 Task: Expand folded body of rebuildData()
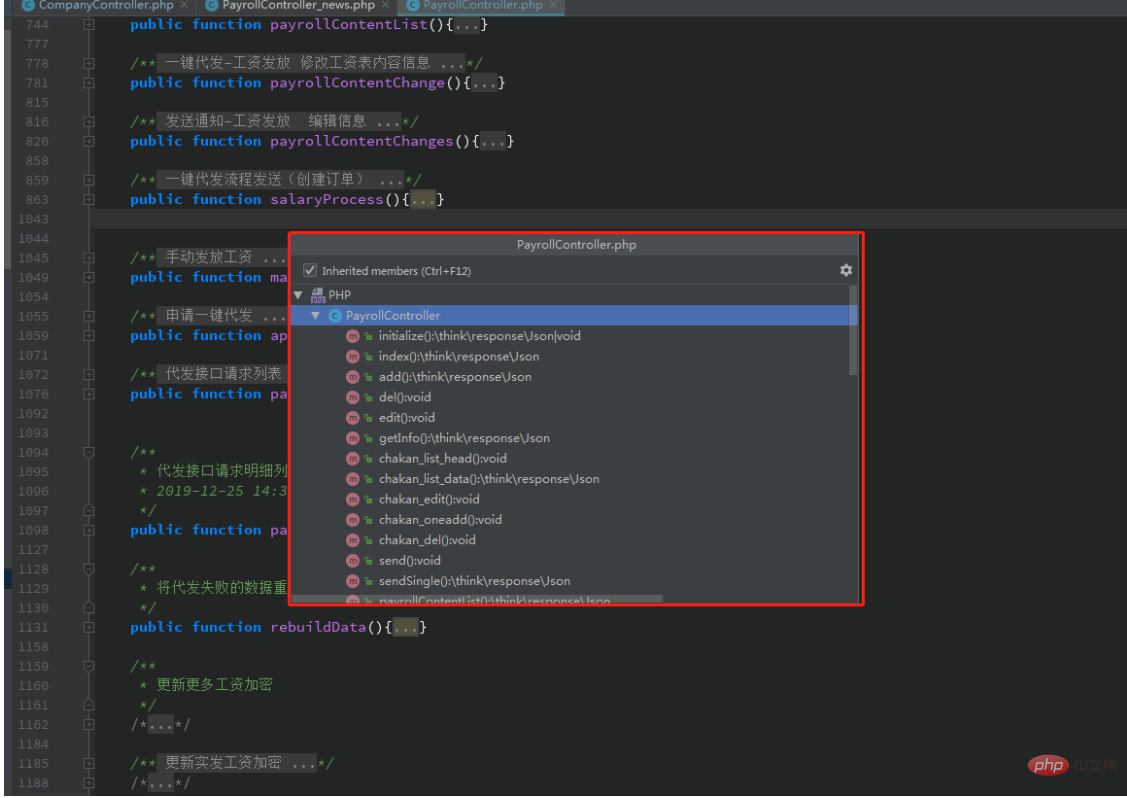click(406, 627)
